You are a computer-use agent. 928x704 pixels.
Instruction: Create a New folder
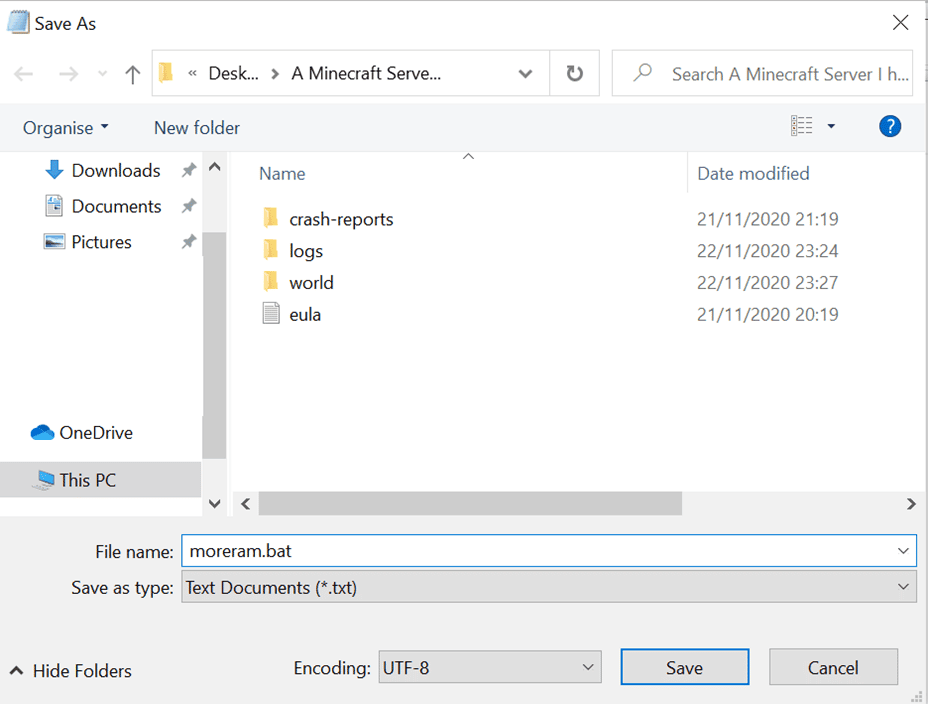[197, 128]
